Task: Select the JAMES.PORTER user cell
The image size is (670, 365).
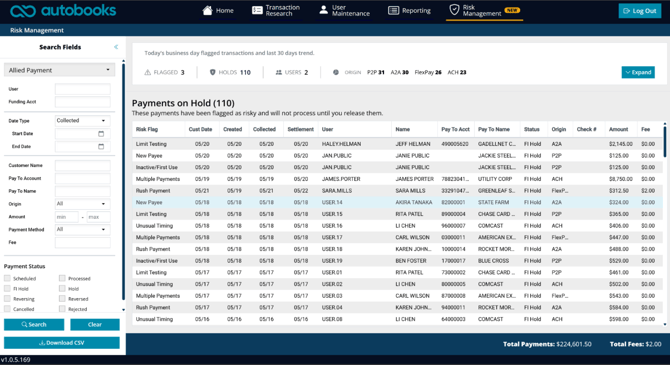Action: click(341, 179)
